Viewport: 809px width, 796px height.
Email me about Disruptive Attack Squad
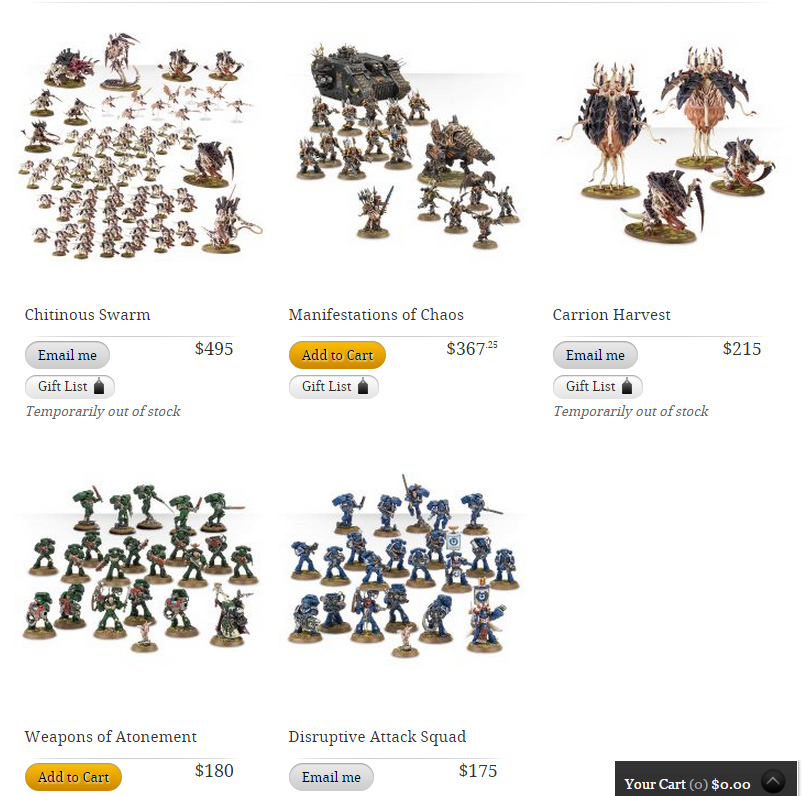331,777
